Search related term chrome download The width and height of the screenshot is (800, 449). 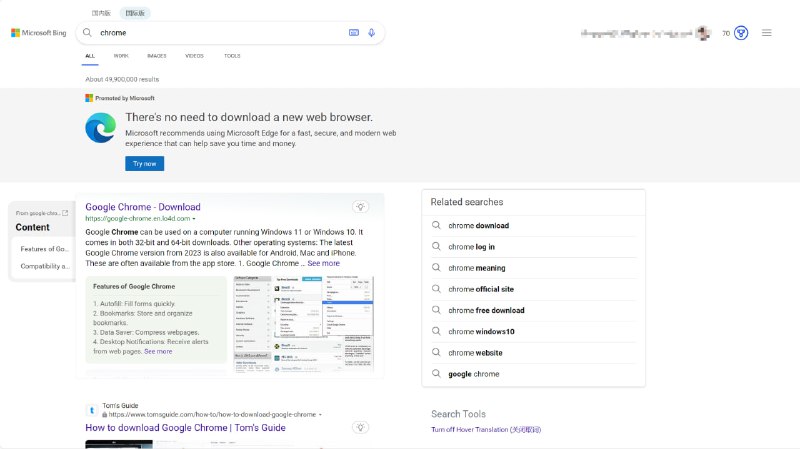[479, 226]
